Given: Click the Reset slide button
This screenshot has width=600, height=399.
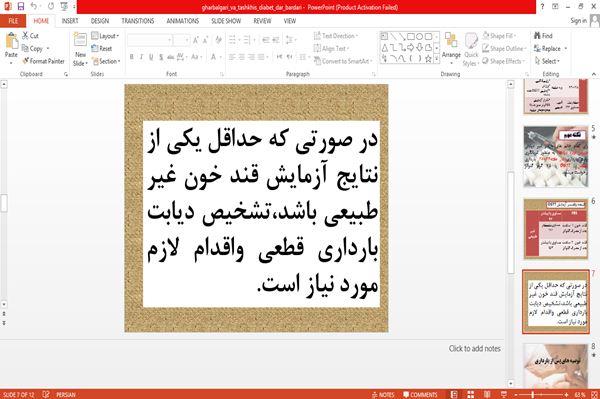Looking at the screenshot, I should [x=101, y=49].
